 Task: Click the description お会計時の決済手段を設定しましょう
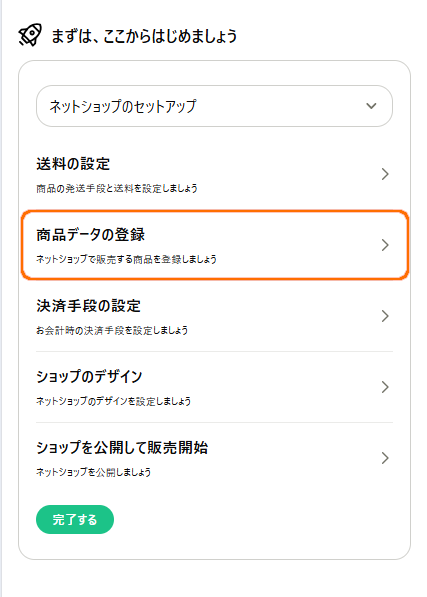[x=112, y=330]
